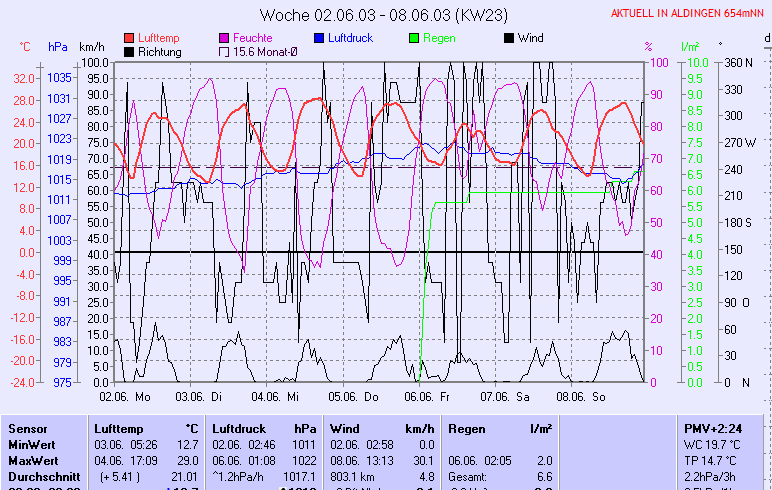This screenshot has width=772, height=490.
Task: Click the black Richtung legend square
Action: coord(129,52)
